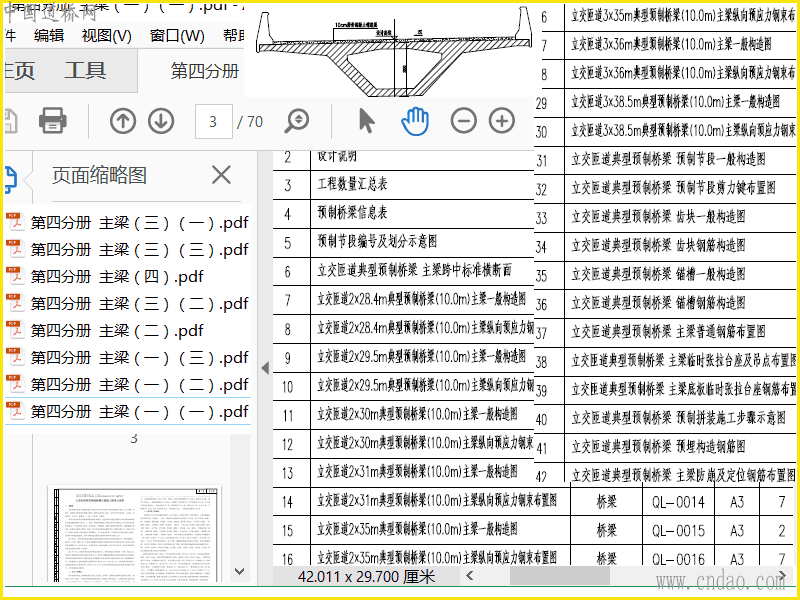Select the arrow selection tool
The width and height of the screenshot is (800, 600).
pyautogui.click(x=366, y=121)
